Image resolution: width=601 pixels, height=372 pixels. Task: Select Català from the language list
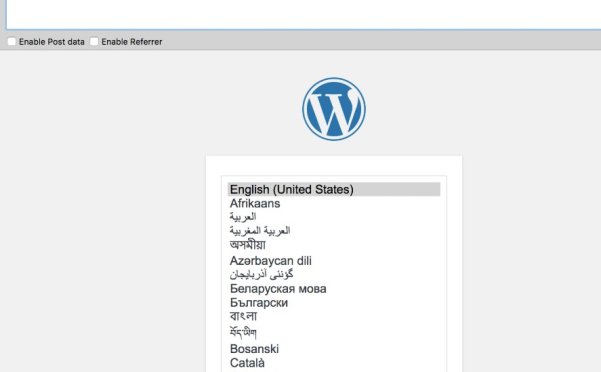[334, 363]
